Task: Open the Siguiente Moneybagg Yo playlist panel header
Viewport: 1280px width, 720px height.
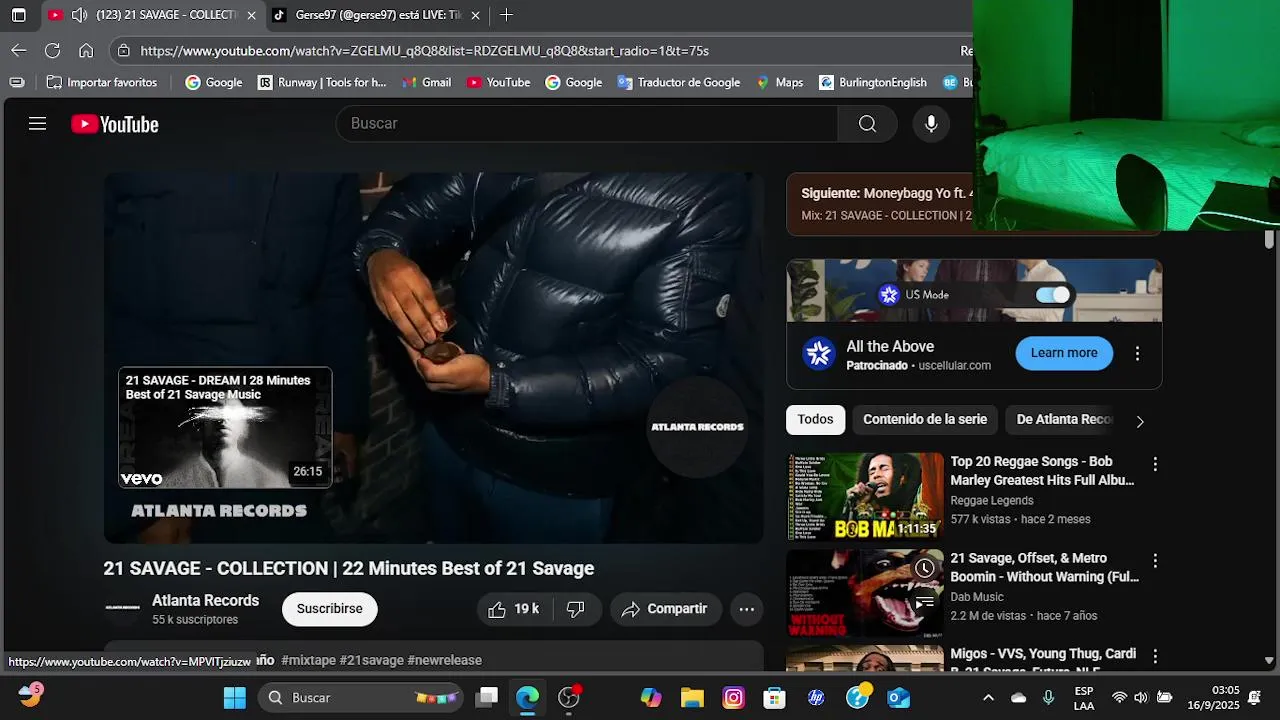Action: (880, 204)
